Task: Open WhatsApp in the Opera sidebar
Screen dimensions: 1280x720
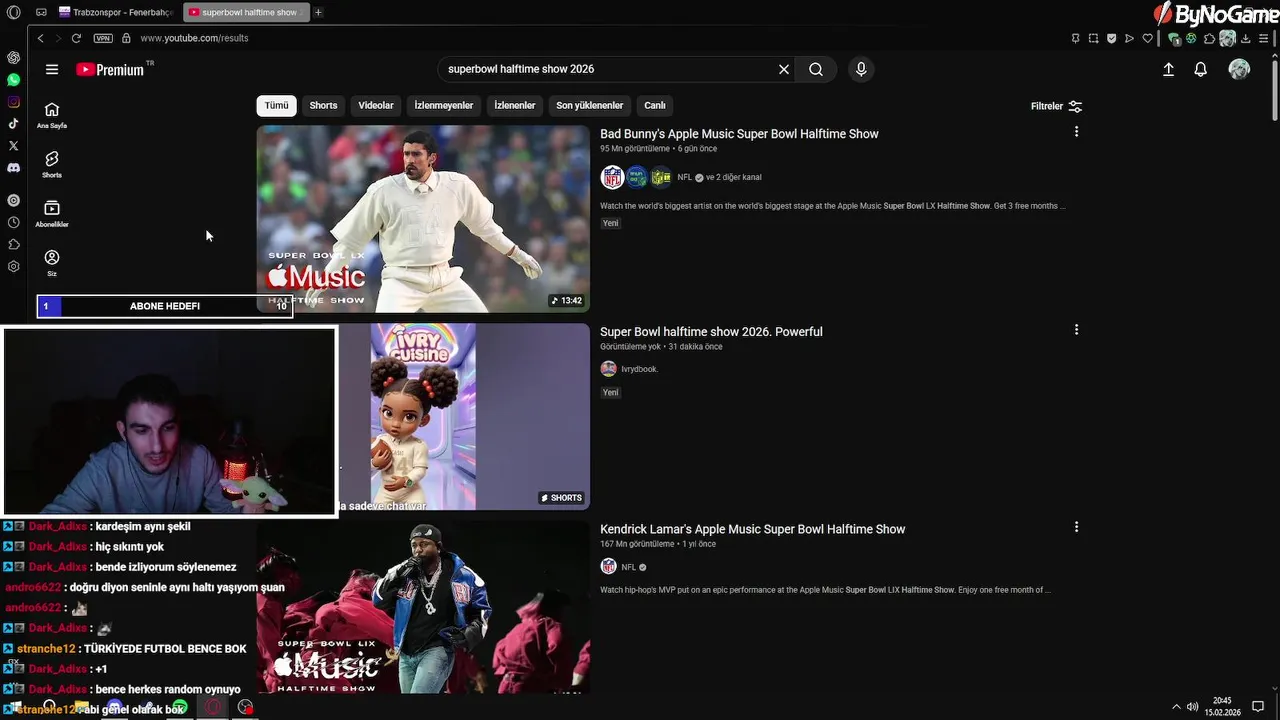Action: coord(13,80)
